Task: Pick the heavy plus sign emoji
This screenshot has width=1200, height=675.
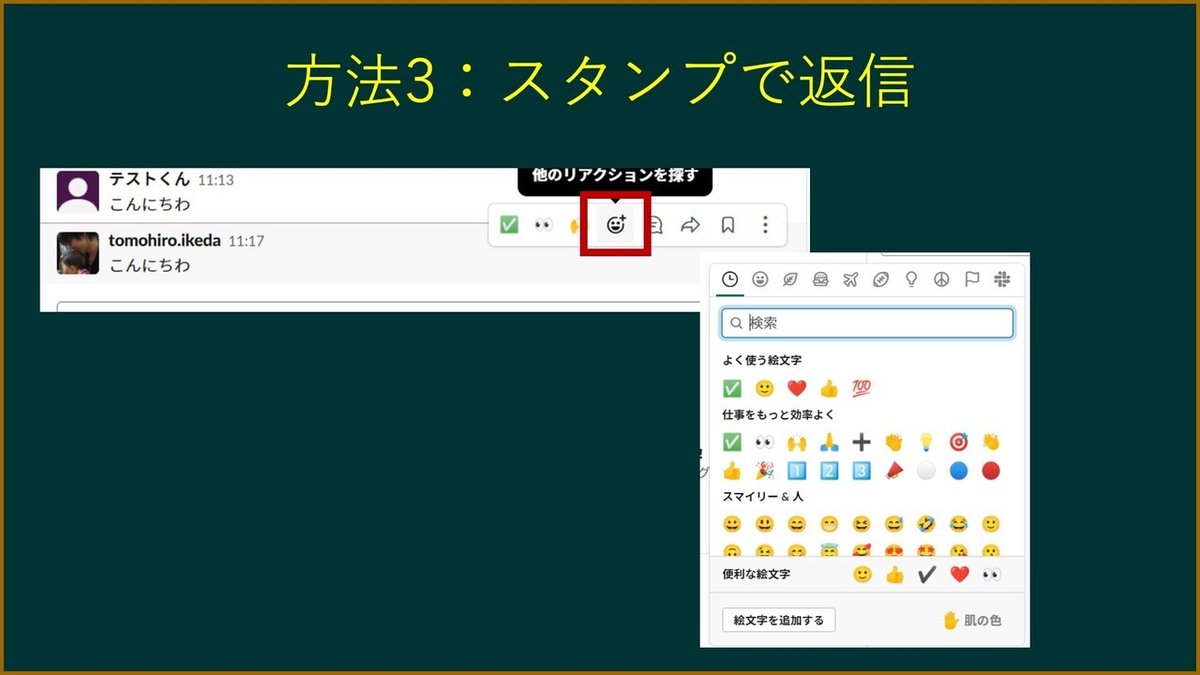Action: tap(861, 442)
